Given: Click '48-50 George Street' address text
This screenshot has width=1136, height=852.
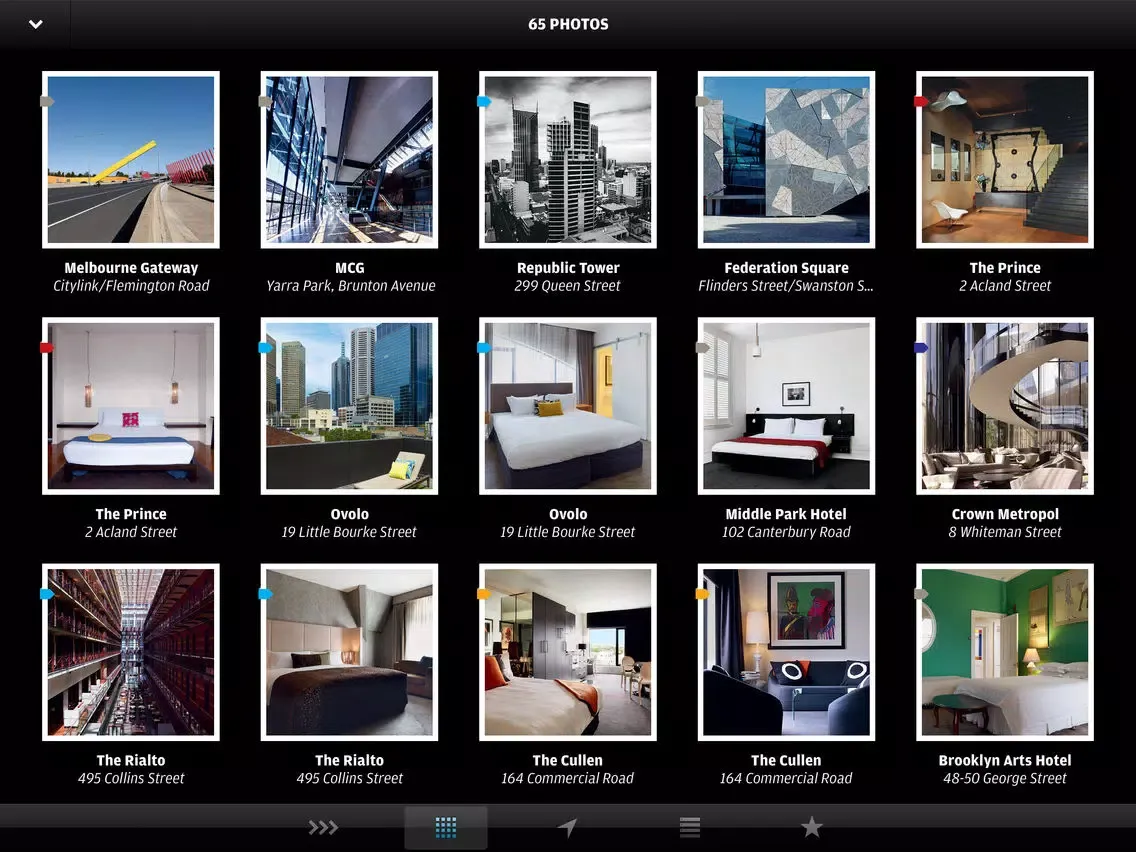Looking at the screenshot, I should click(x=1005, y=779).
